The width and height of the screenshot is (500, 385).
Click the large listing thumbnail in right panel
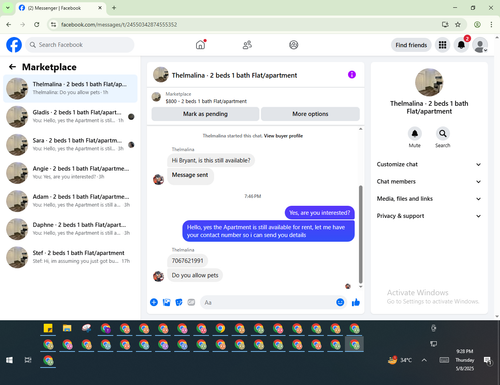point(429,82)
